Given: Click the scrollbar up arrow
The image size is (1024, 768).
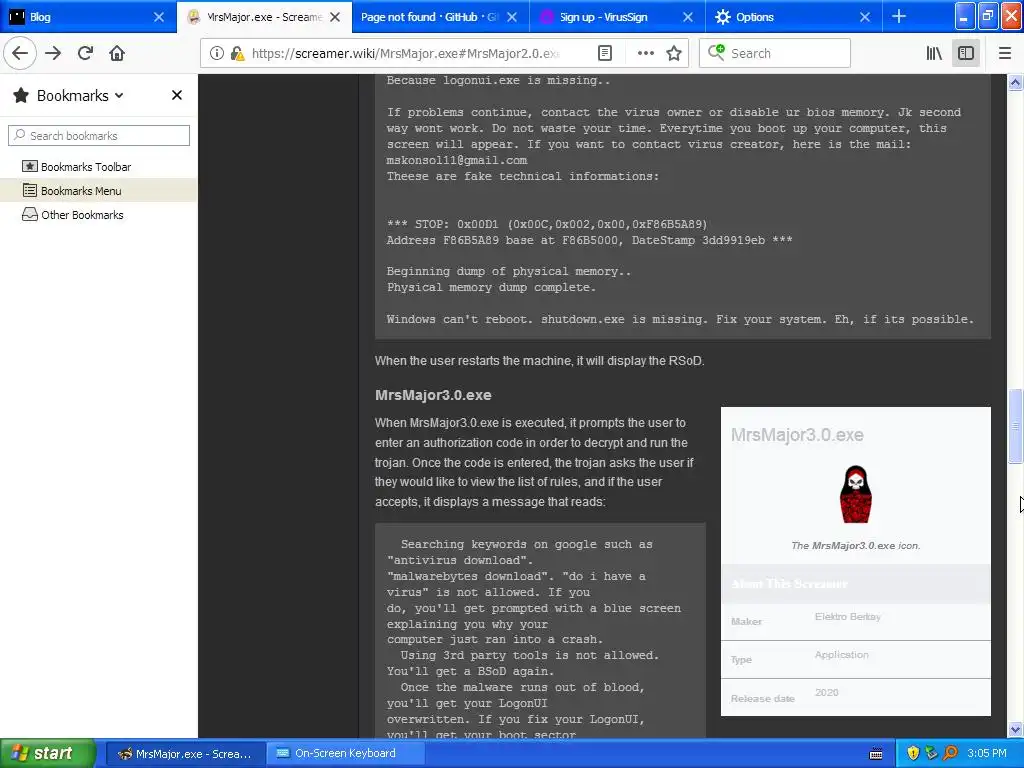Looking at the screenshot, I should tap(1016, 82).
